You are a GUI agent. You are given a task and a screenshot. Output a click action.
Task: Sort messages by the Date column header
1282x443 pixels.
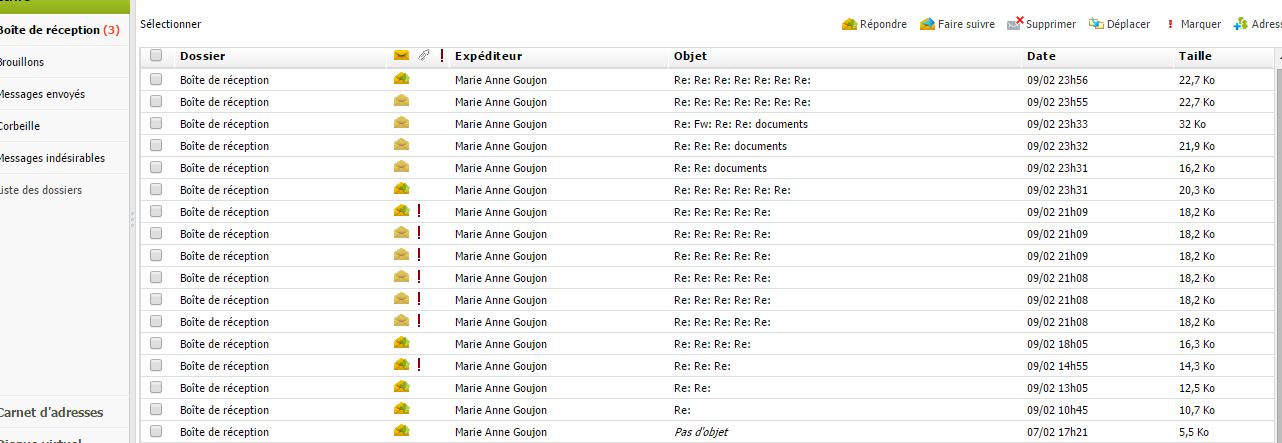click(1041, 56)
